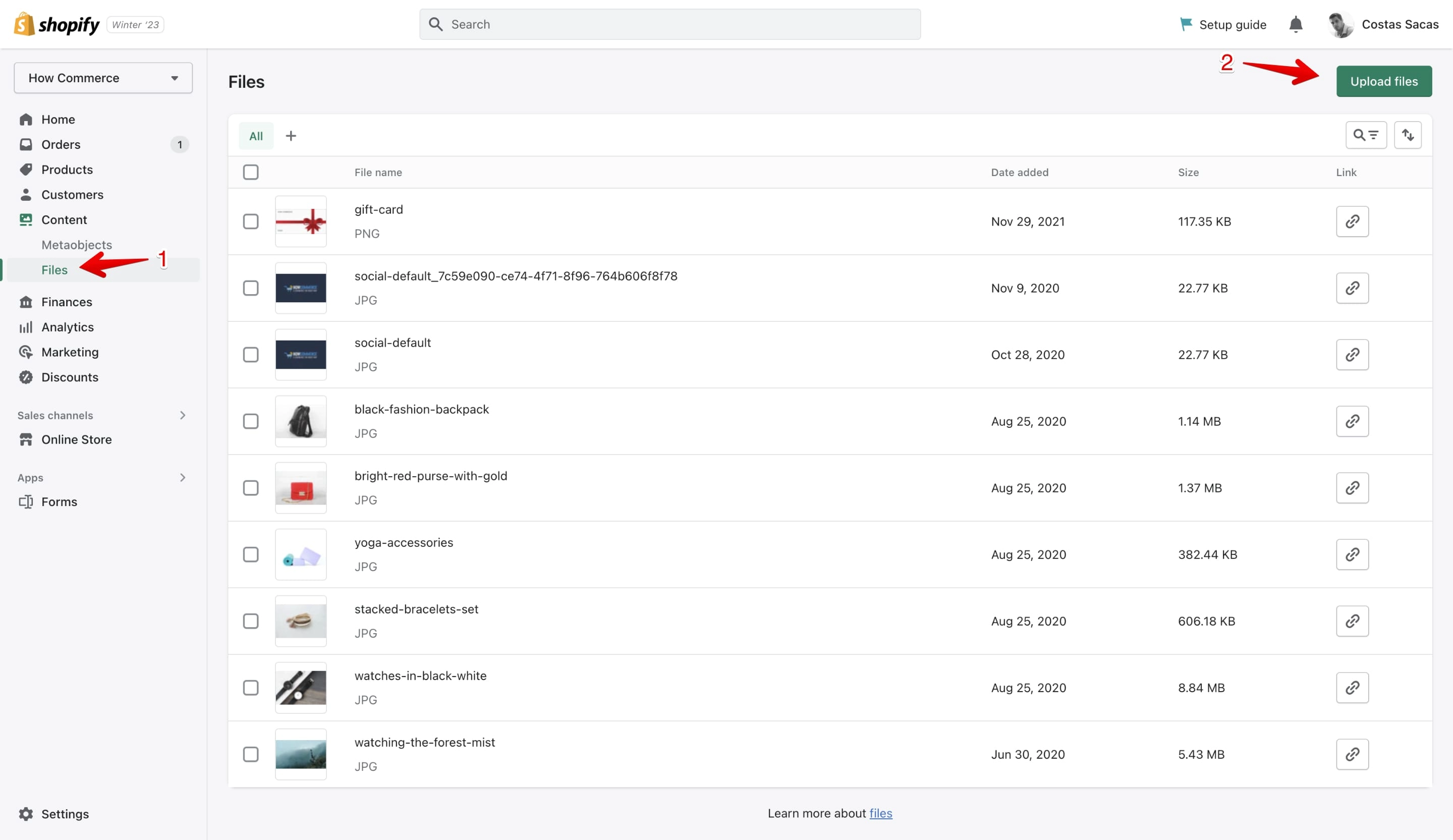Tick the social-default Oct 28 checkbox

click(251, 355)
